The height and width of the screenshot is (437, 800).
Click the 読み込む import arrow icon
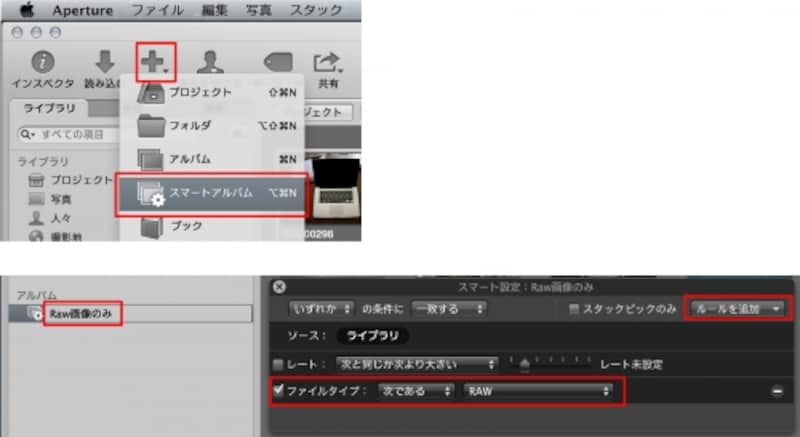pyautogui.click(x=105, y=62)
